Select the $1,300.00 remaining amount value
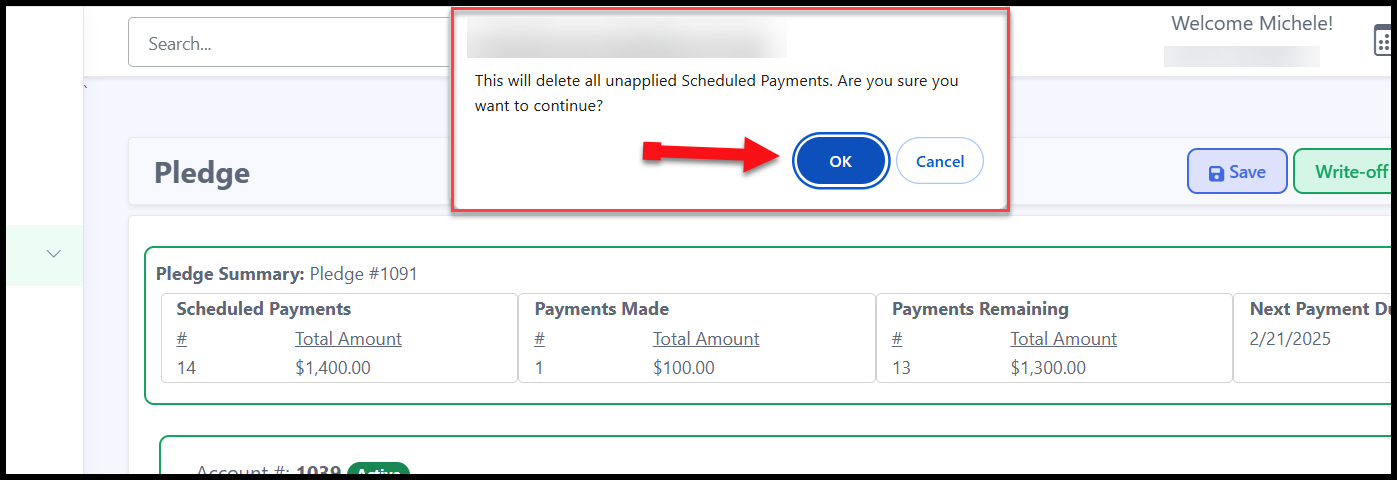Screen dimensions: 1397x480 tap(1048, 368)
